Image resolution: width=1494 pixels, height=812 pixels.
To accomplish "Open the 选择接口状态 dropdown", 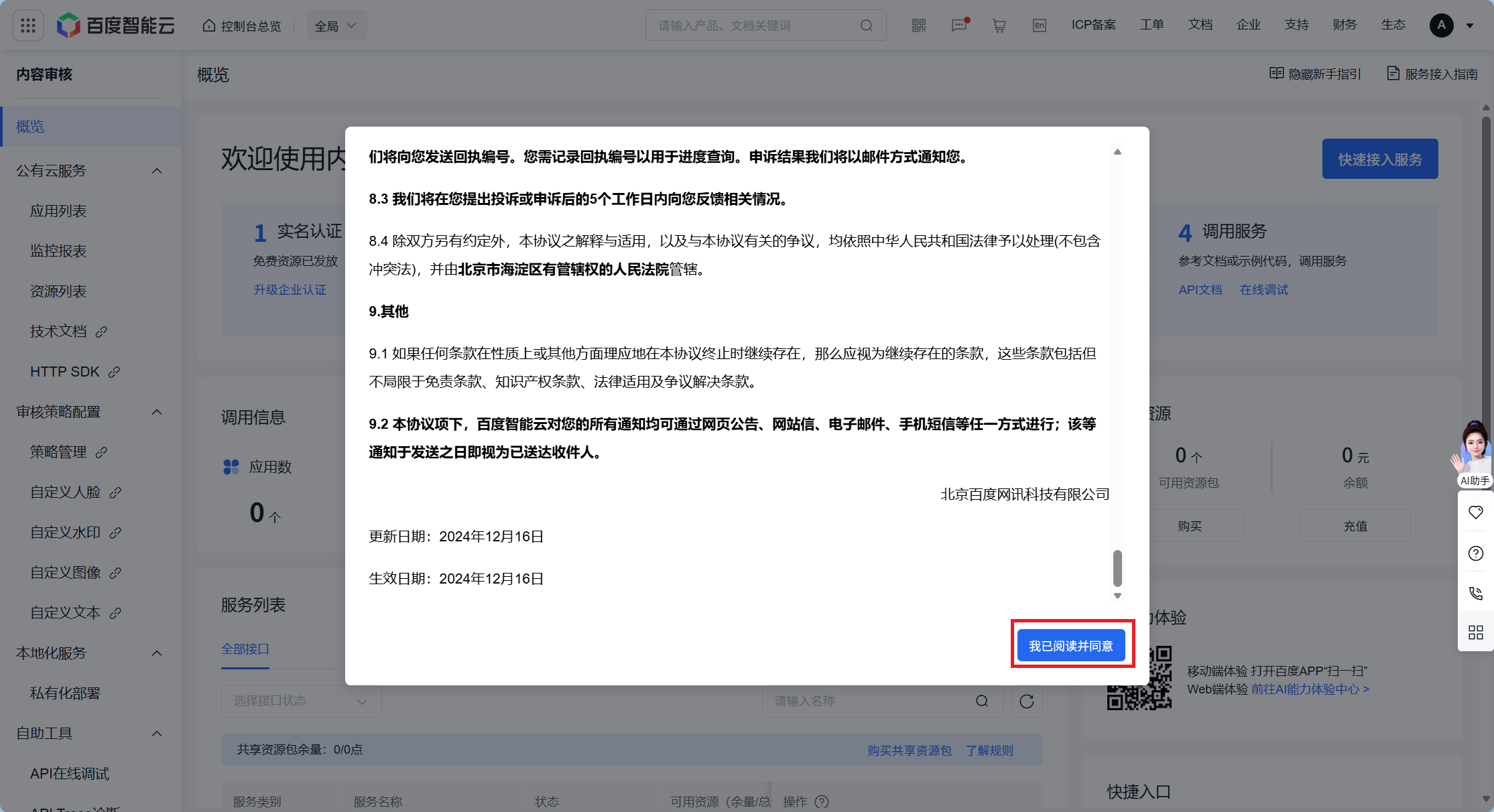I will click(301, 701).
